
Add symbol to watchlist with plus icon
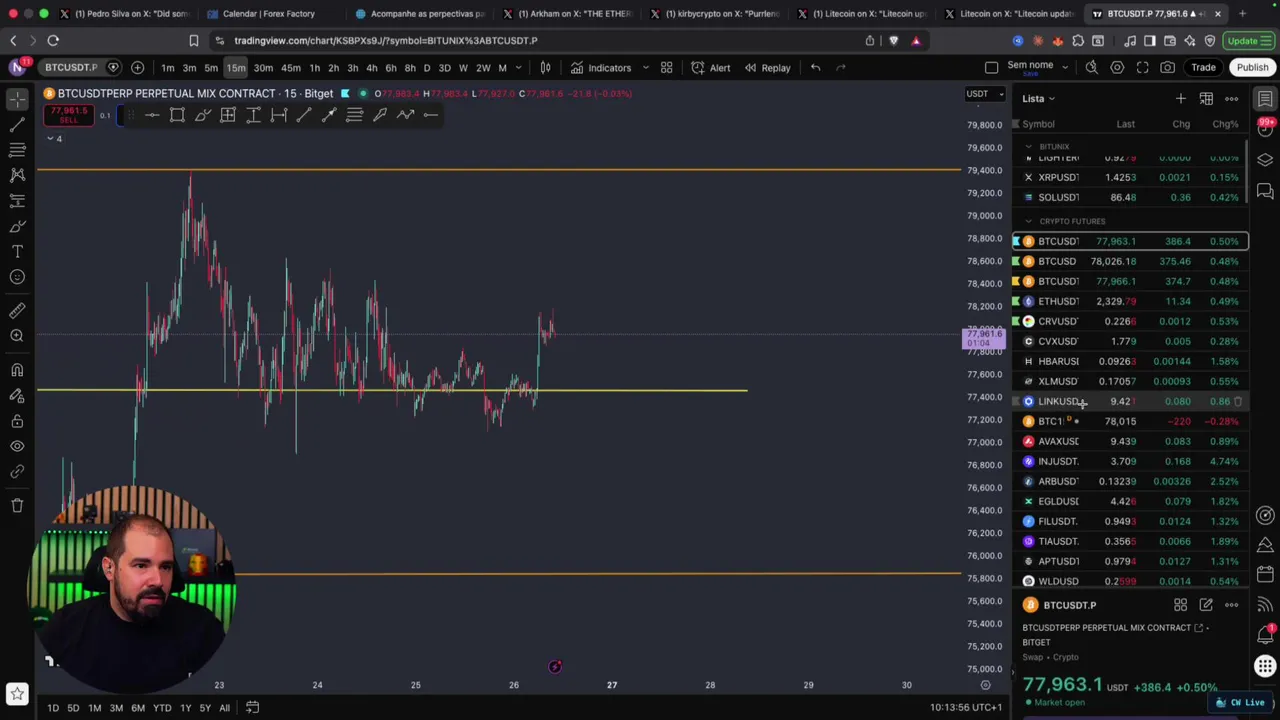point(1181,98)
